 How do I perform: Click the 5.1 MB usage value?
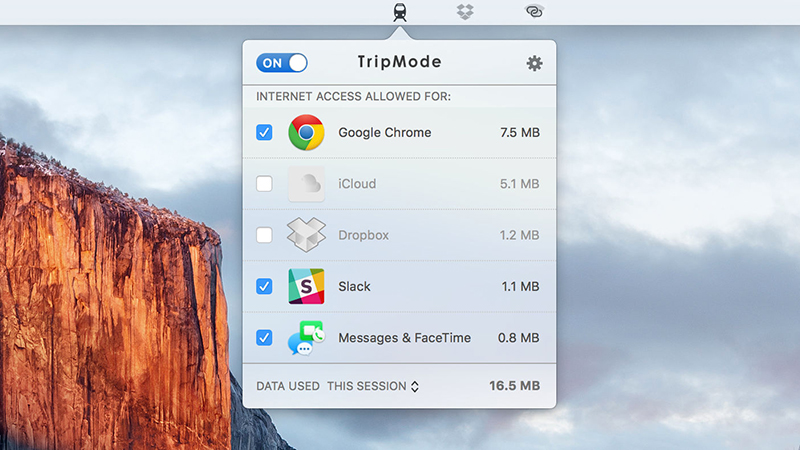click(519, 184)
